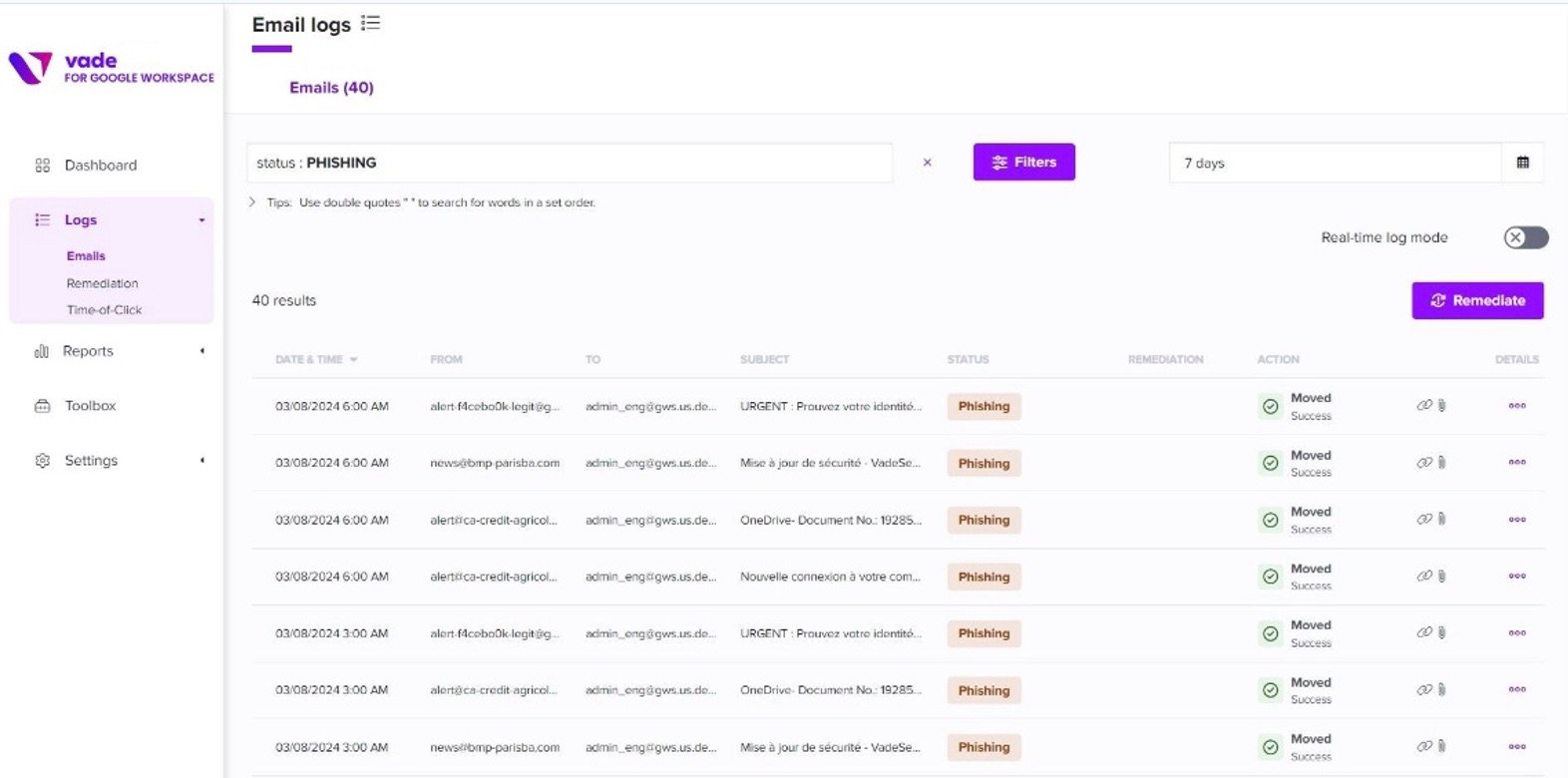This screenshot has height=778, width=1568.
Task: Click green success check on 6:00 AM URGENT row
Action: coord(1270,406)
